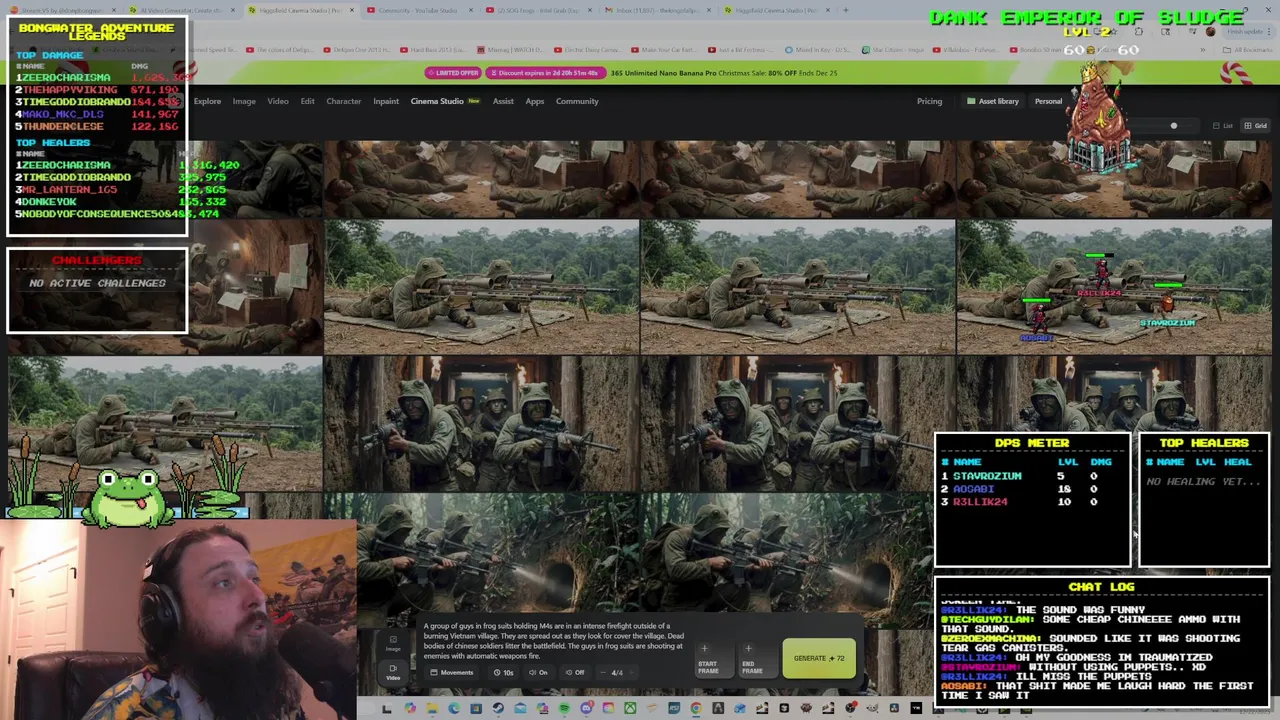The image size is (1280, 720).
Task: Open the RST app taskbar icon
Action: point(674,708)
